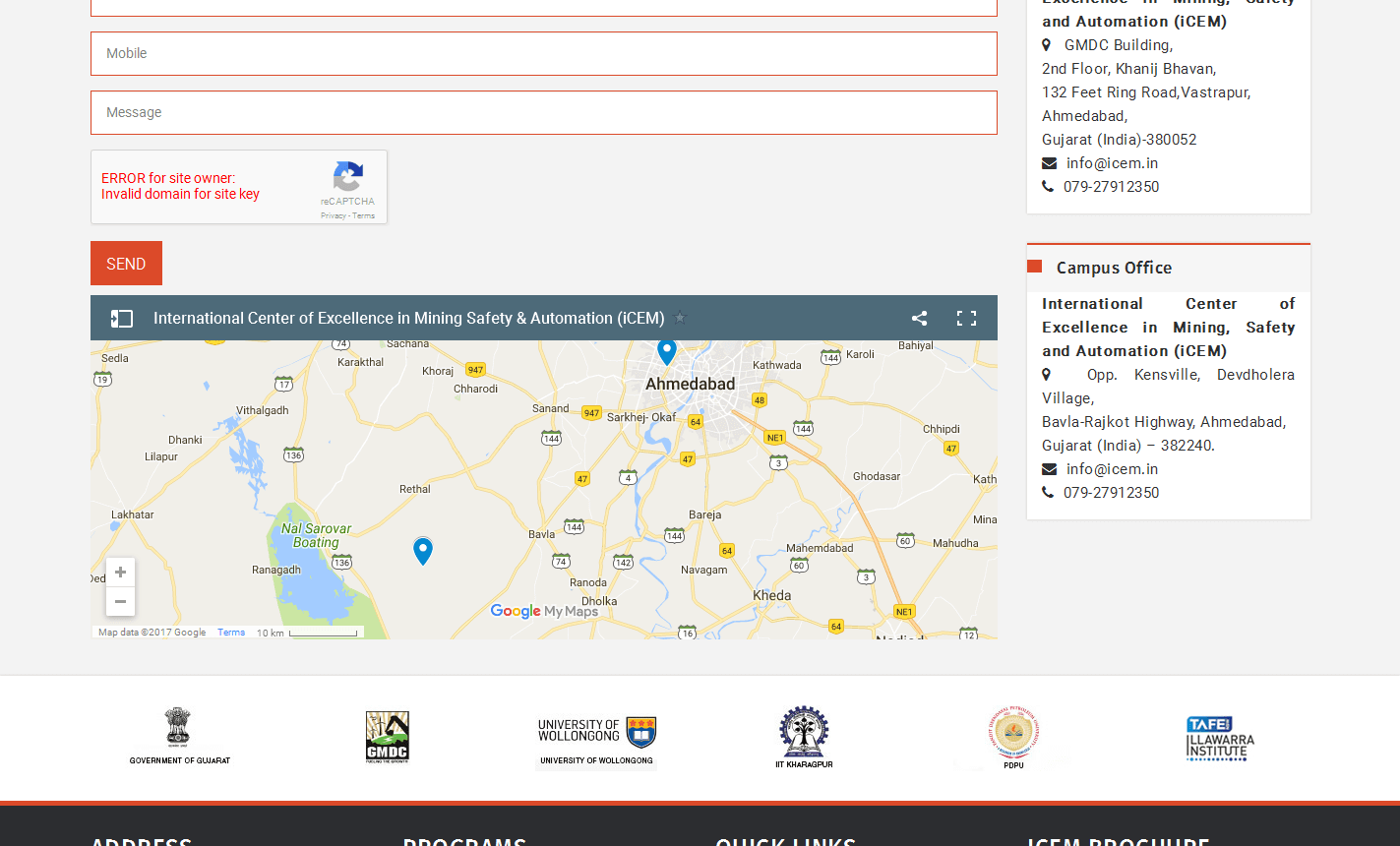Select the map pin near Ahmedabad
This screenshot has height=846, width=1400.
pyautogui.click(x=667, y=351)
